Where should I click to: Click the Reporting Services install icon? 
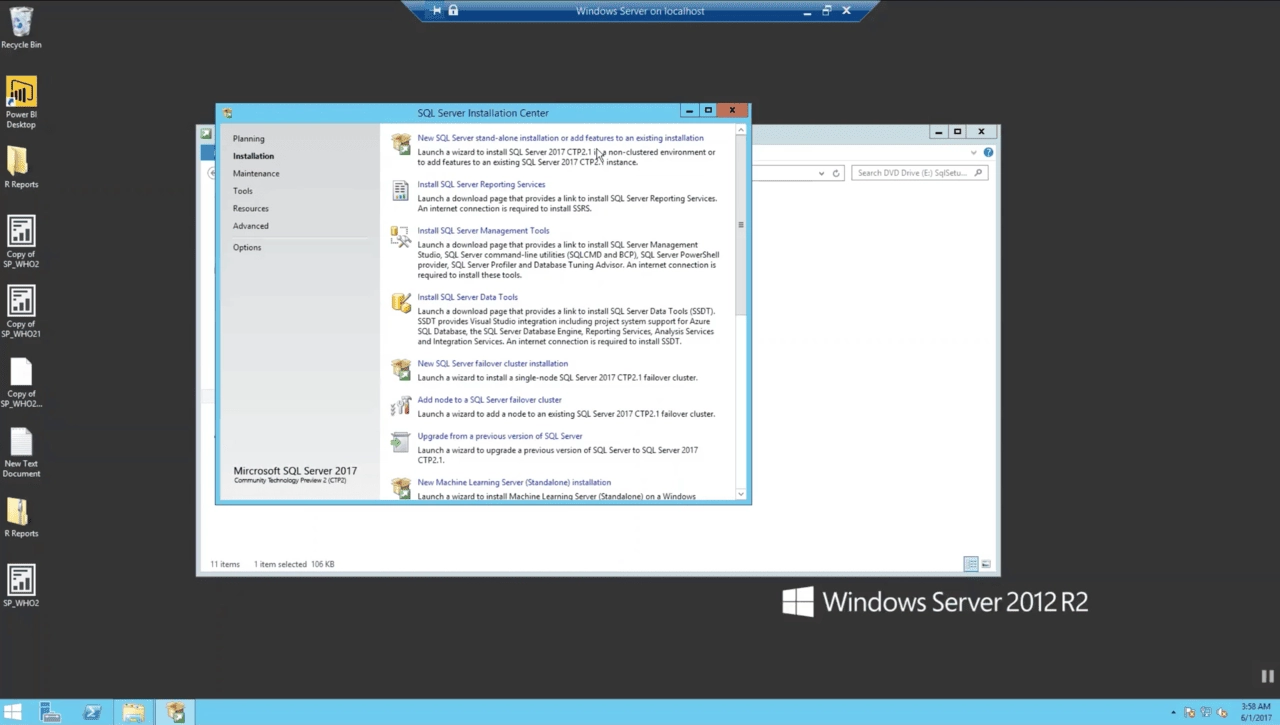click(x=401, y=190)
